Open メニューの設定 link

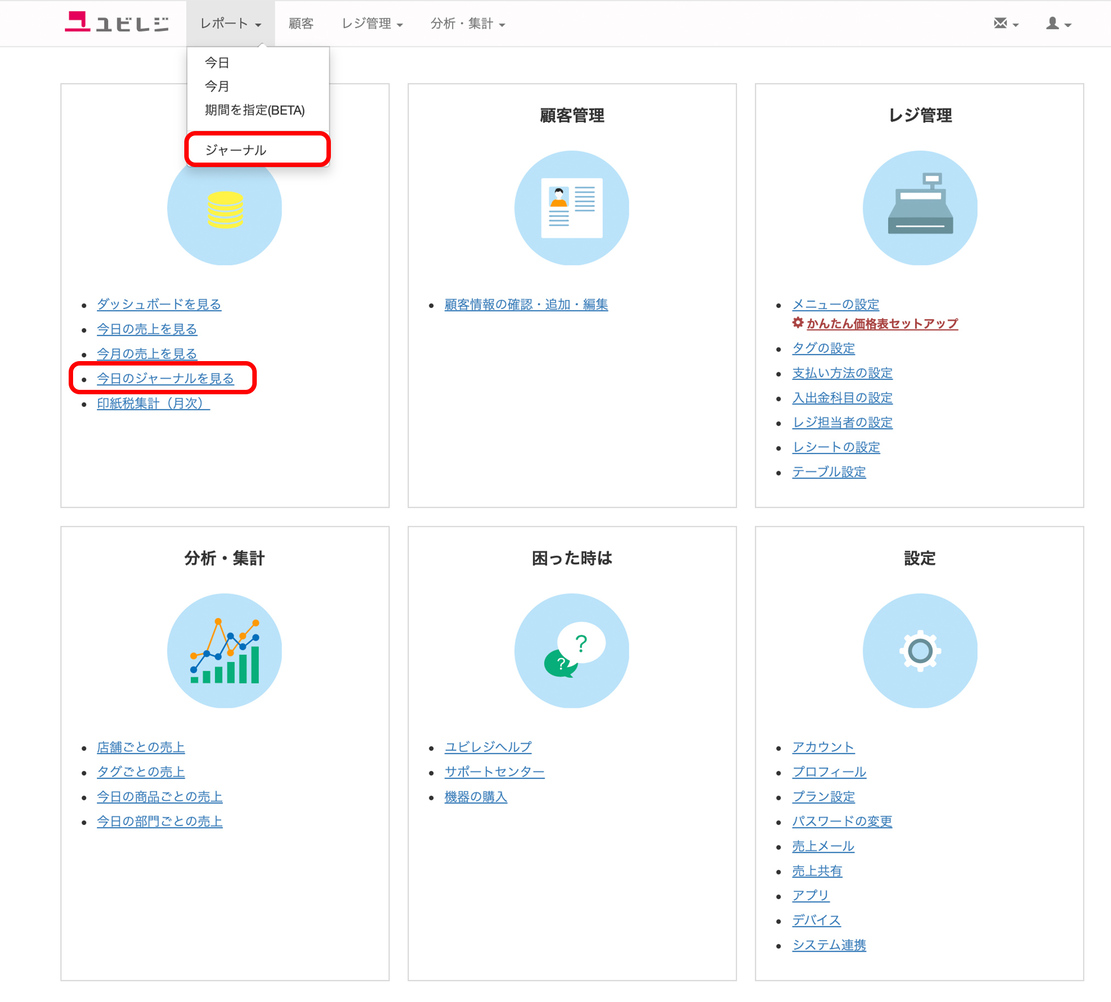[x=835, y=304]
